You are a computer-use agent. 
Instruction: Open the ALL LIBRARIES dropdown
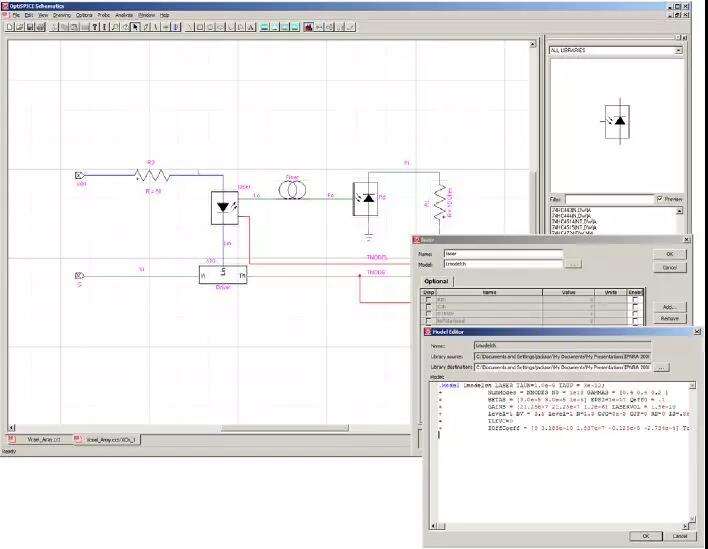click(x=678, y=49)
